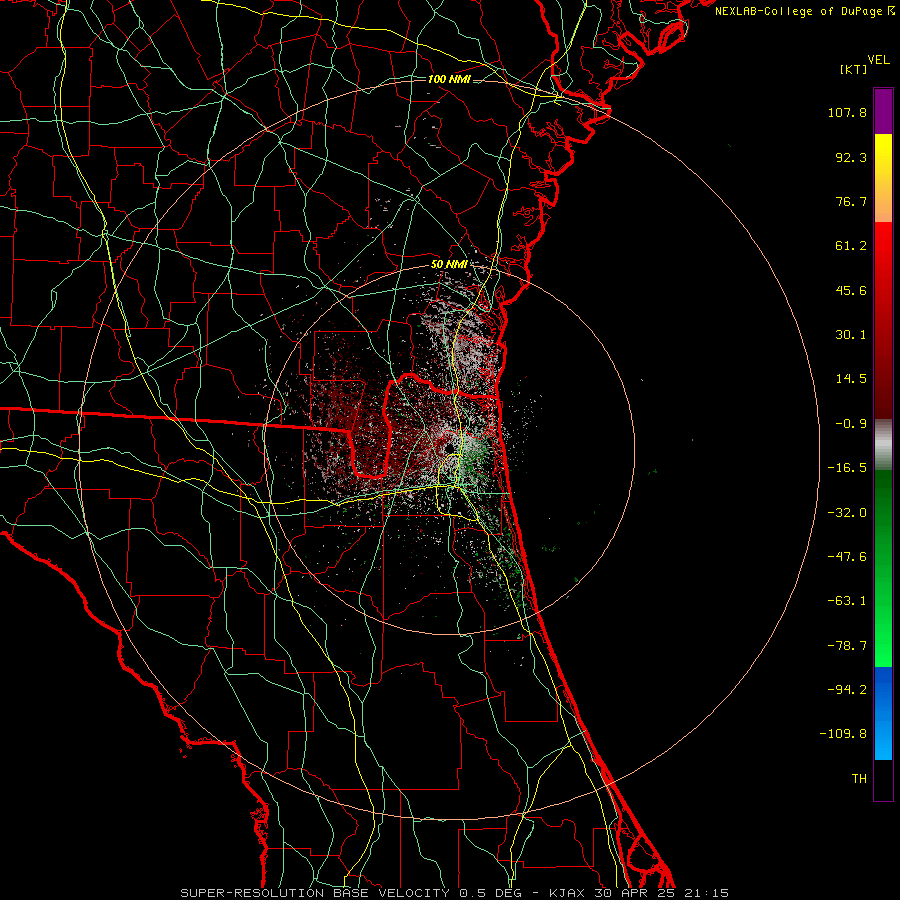Pick the blue segment of velocity colorbar
The height and width of the screenshot is (900, 900).
(x=883, y=713)
